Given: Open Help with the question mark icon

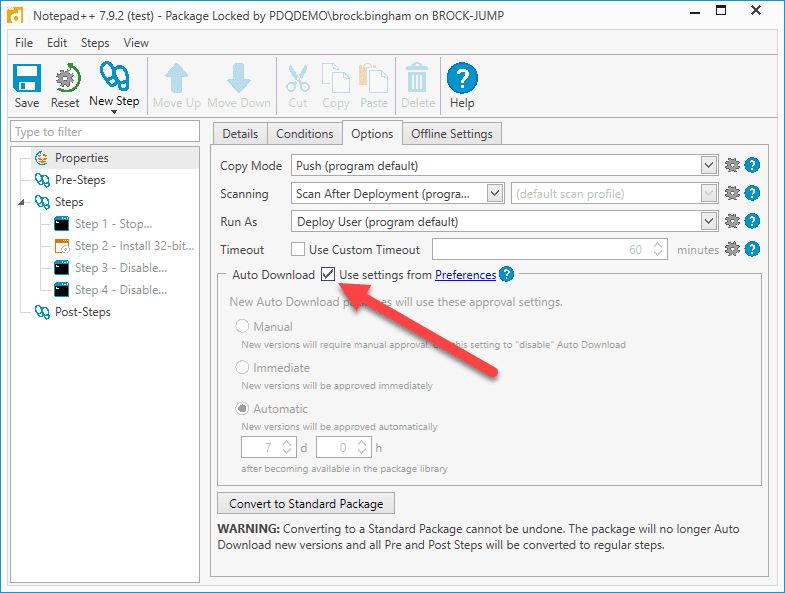Looking at the screenshot, I should (x=462, y=78).
